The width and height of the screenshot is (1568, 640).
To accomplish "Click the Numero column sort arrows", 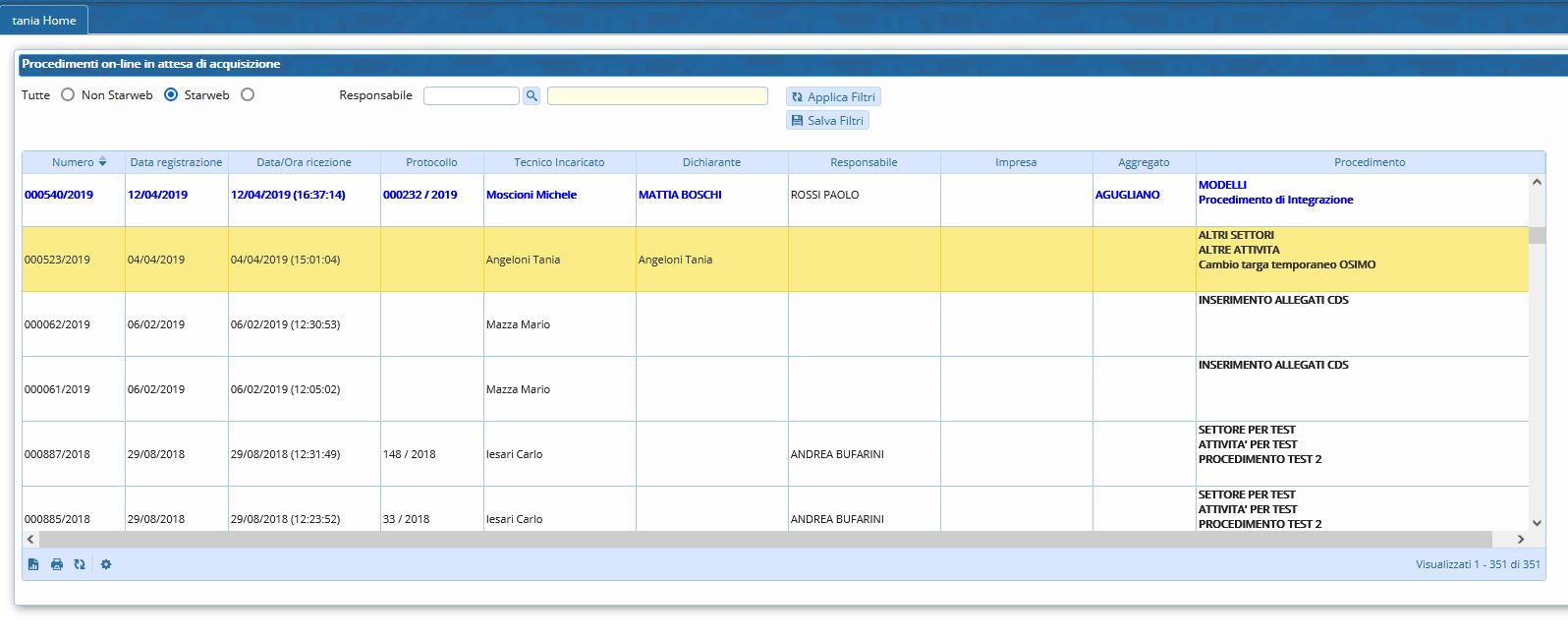I will [x=102, y=162].
